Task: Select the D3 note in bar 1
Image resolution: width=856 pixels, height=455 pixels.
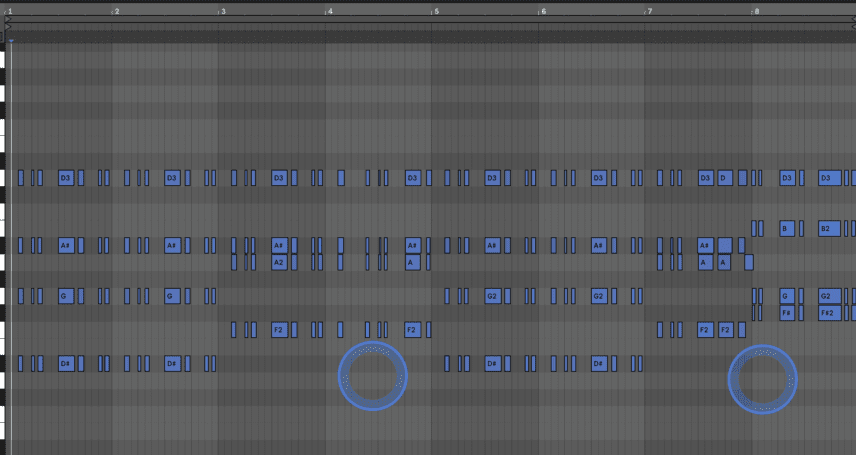Action: click(66, 178)
